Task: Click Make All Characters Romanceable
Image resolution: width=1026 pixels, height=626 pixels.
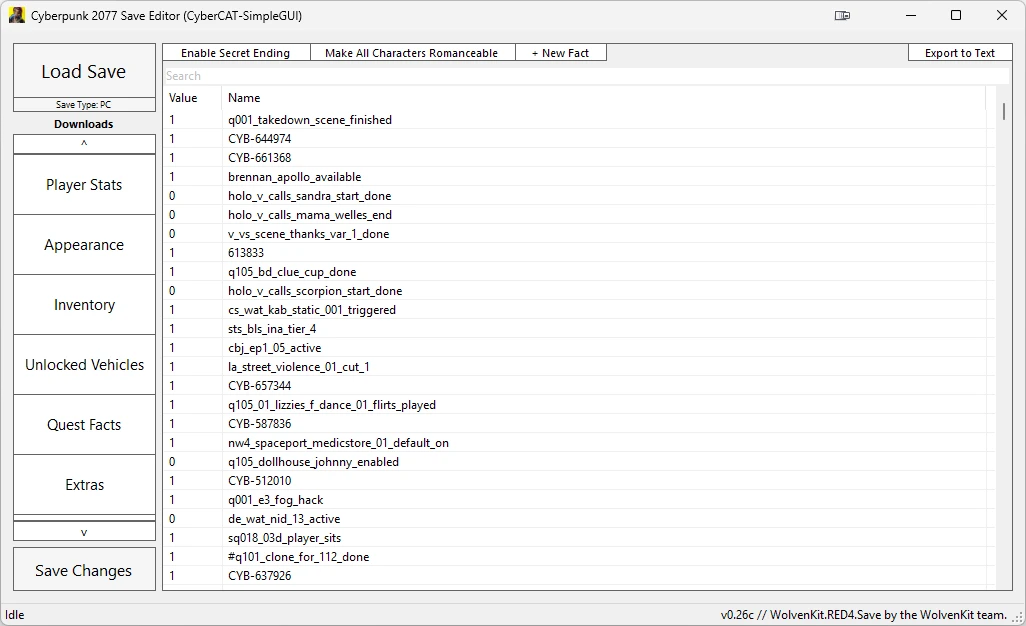Action: point(412,52)
